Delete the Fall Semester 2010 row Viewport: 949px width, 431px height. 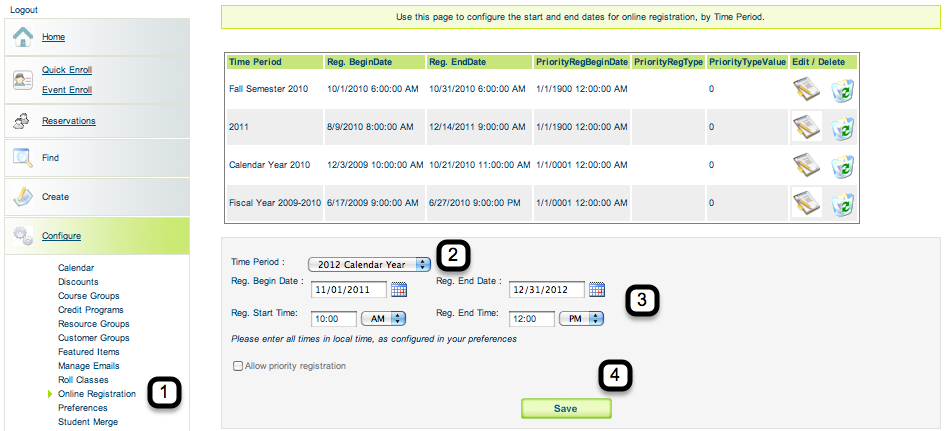click(842, 90)
